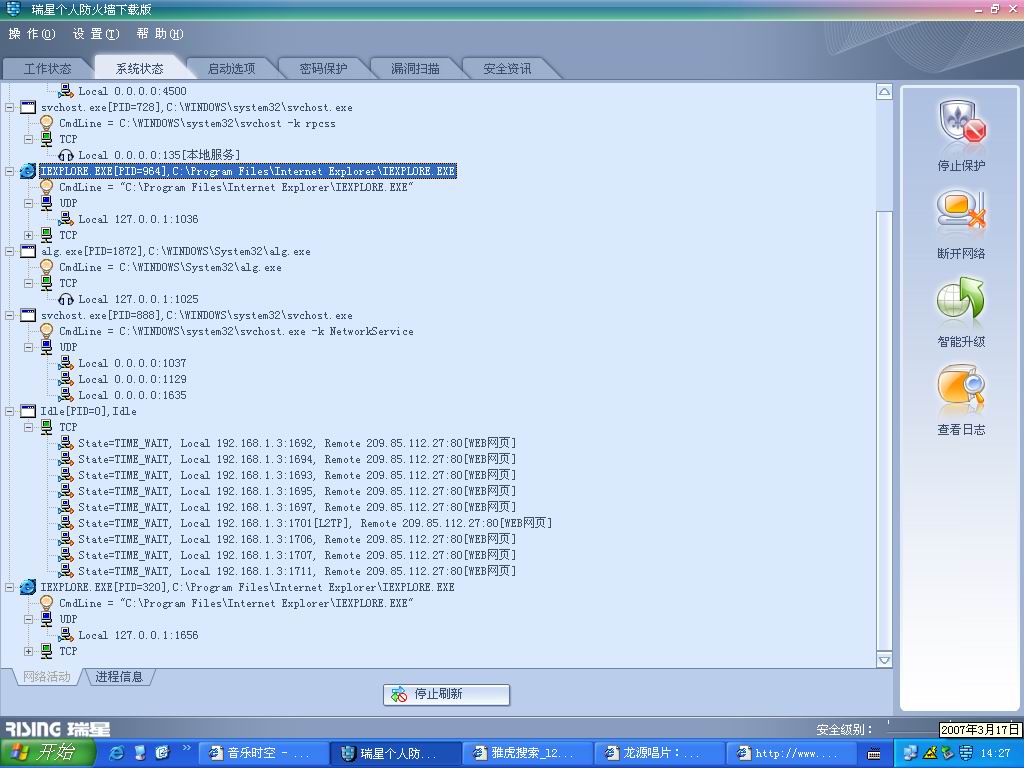Collapse the selected IEXPLORE.EXE PID=964 node
The image size is (1024, 768).
[10, 171]
